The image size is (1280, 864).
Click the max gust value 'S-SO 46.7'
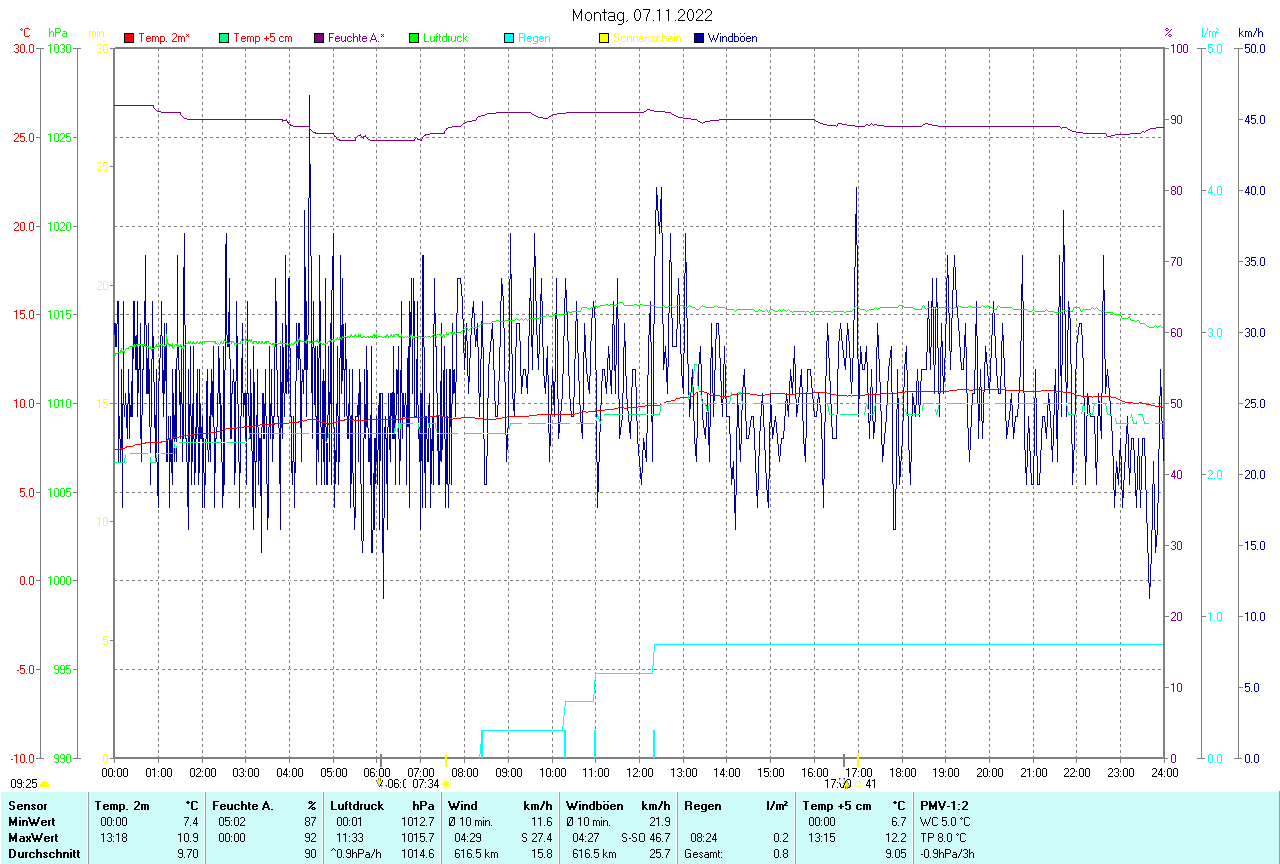coord(645,837)
